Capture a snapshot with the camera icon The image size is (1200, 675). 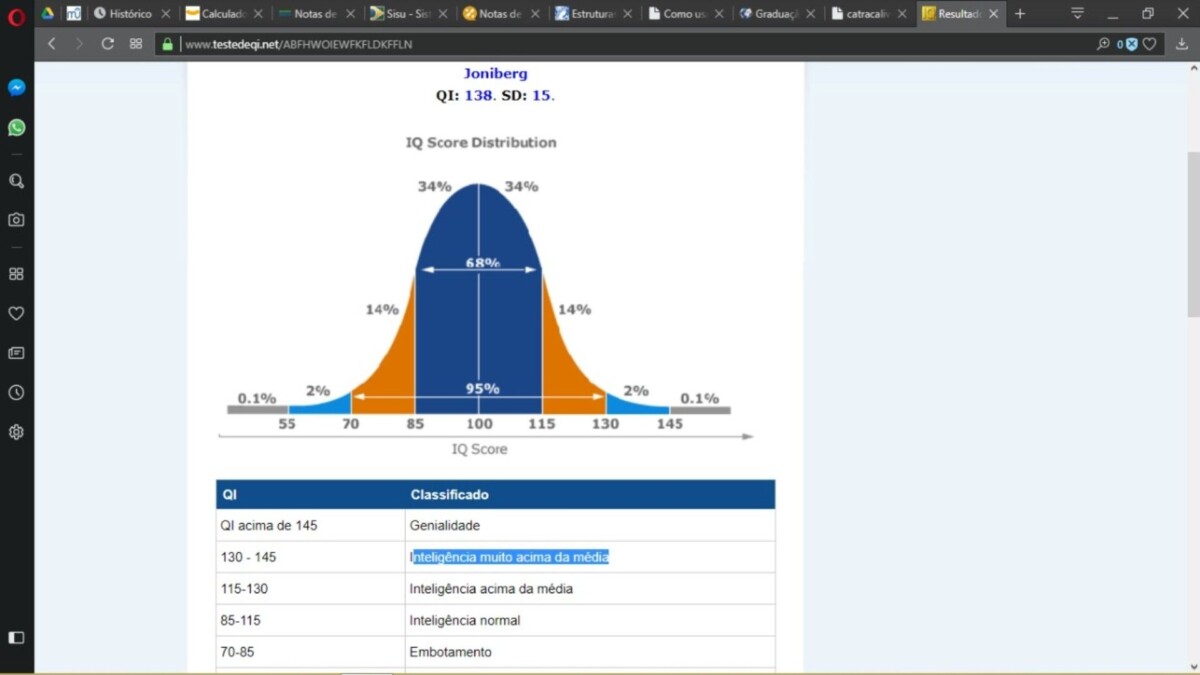(16, 220)
